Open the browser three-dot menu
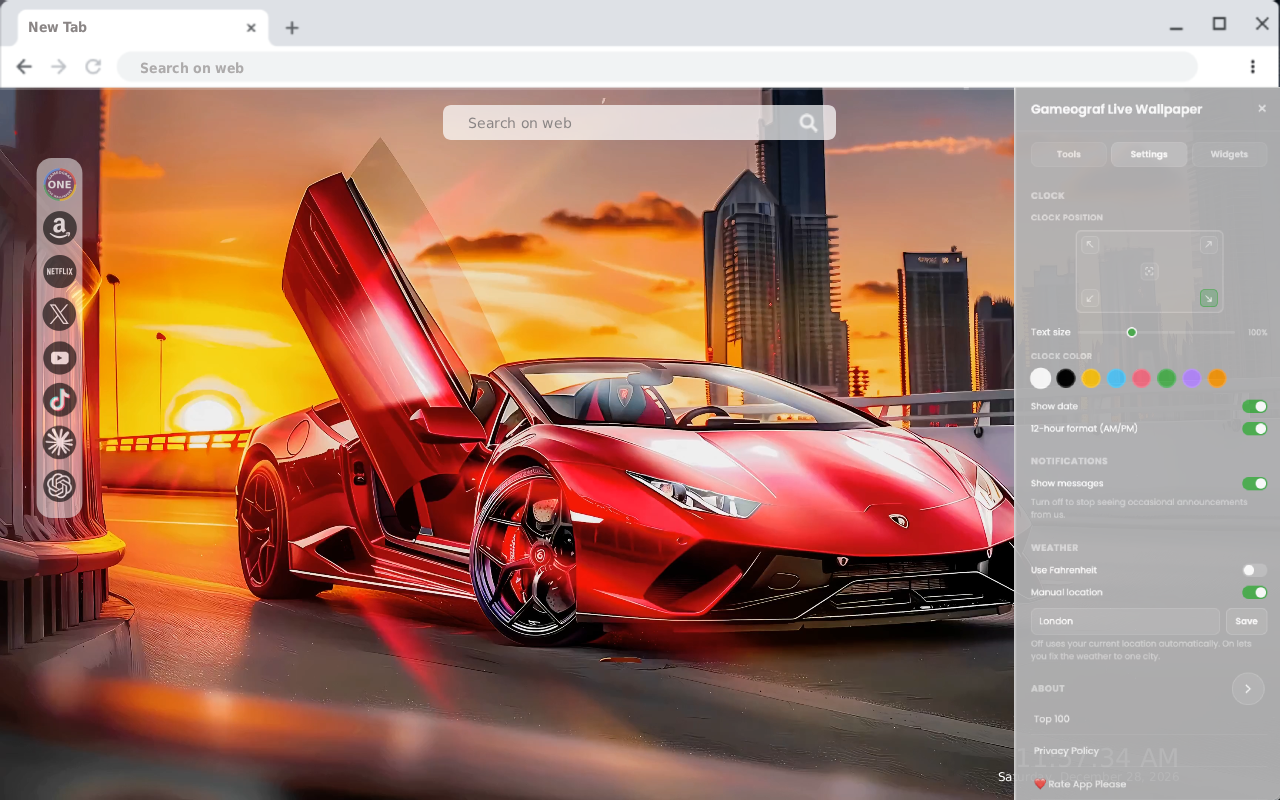This screenshot has height=800, width=1280. [1252, 67]
